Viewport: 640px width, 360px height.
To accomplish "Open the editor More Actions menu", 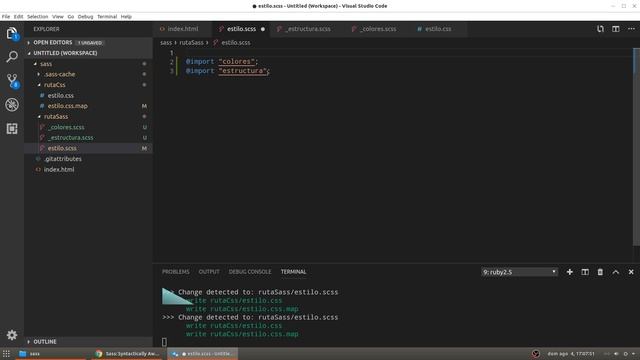I will tap(631, 29).
